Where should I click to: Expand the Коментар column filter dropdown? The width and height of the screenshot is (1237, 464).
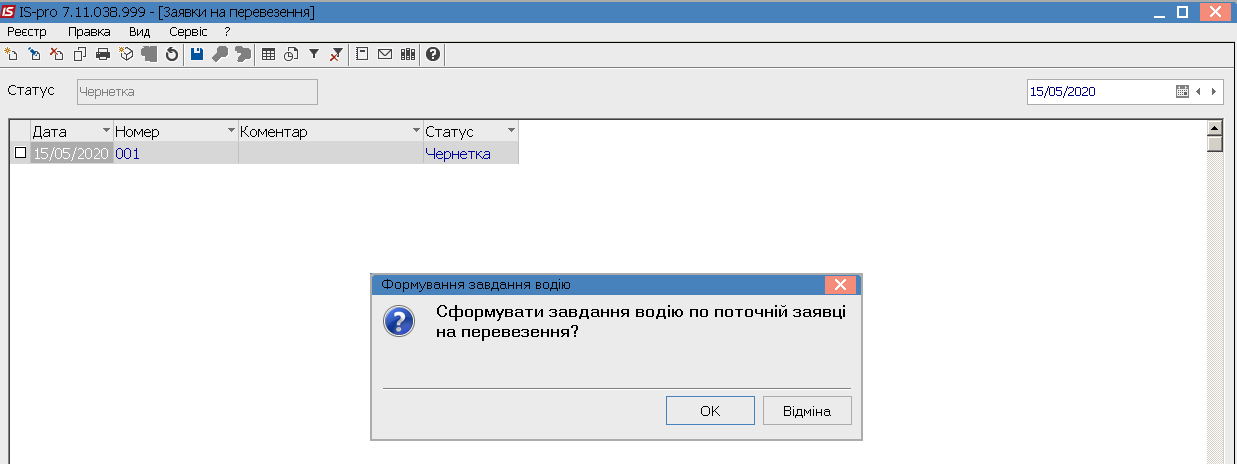tap(416, 131)
